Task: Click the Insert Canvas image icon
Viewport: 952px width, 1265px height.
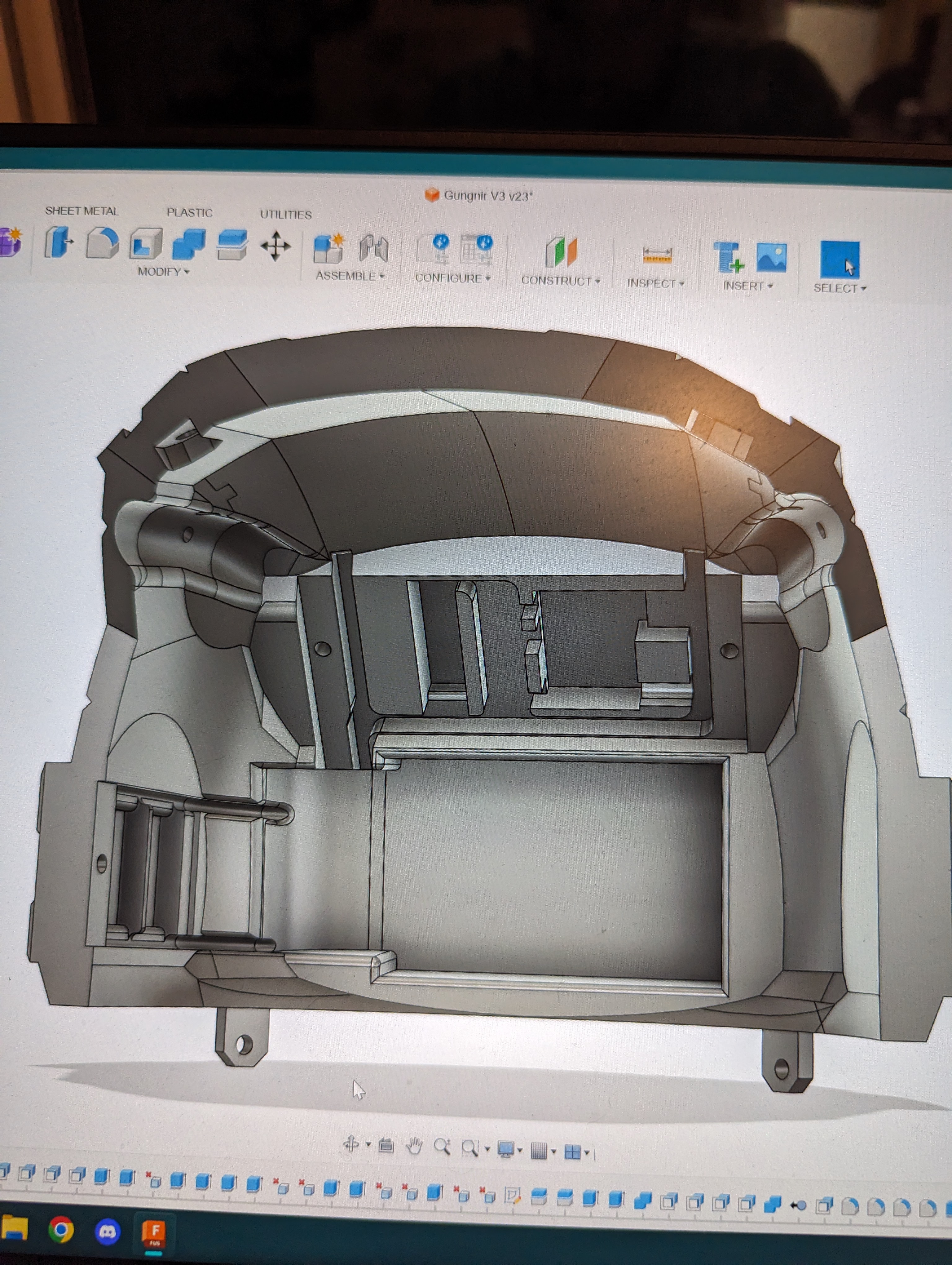Action: 771,258
